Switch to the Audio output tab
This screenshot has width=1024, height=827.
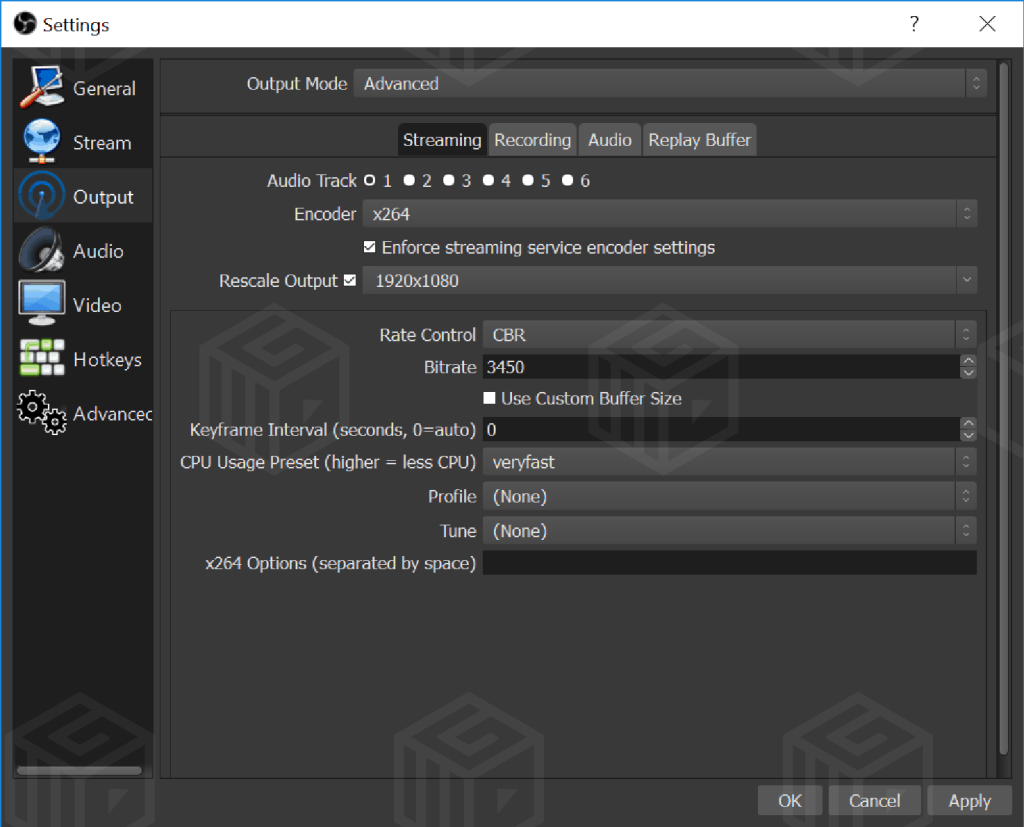click(610, 140)
